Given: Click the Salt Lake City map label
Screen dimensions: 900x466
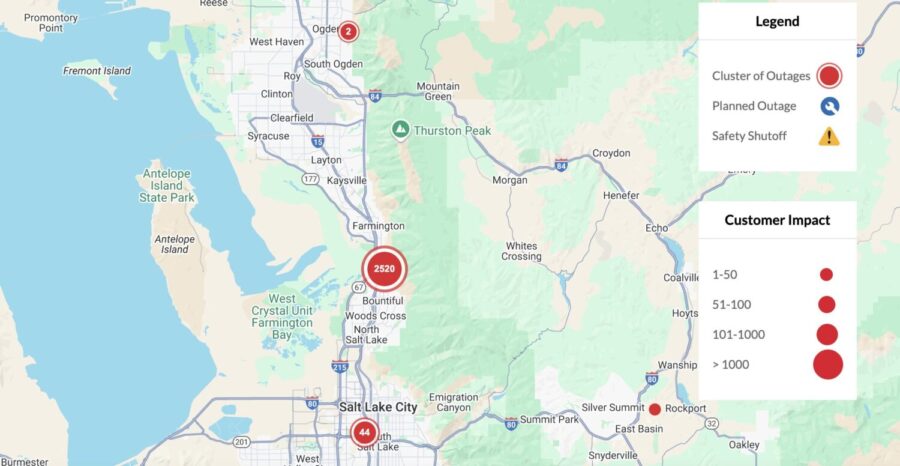Looking at the screenshot, I should pos(378,407).
